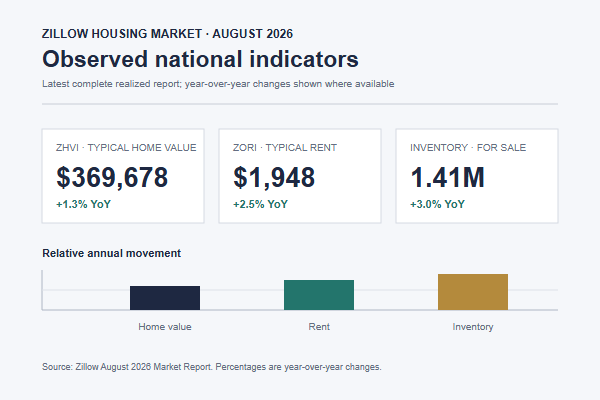This screenshot has width=600, height=400.
Task: Click the 'Rent' axis label
Action: coord(319,327)
